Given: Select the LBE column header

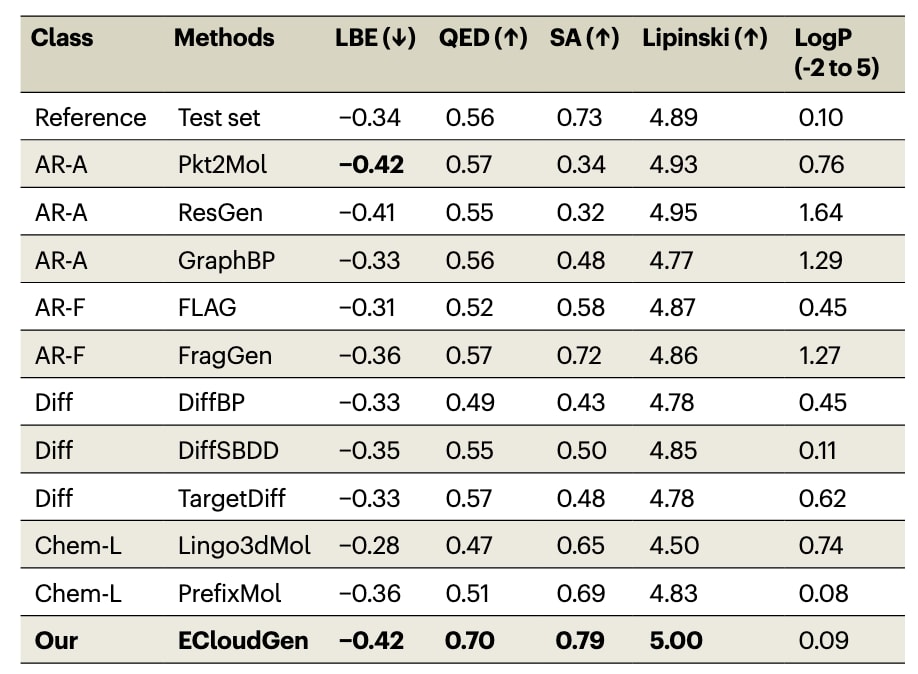Looking at the screenshot, I should [x=375, y=38].
